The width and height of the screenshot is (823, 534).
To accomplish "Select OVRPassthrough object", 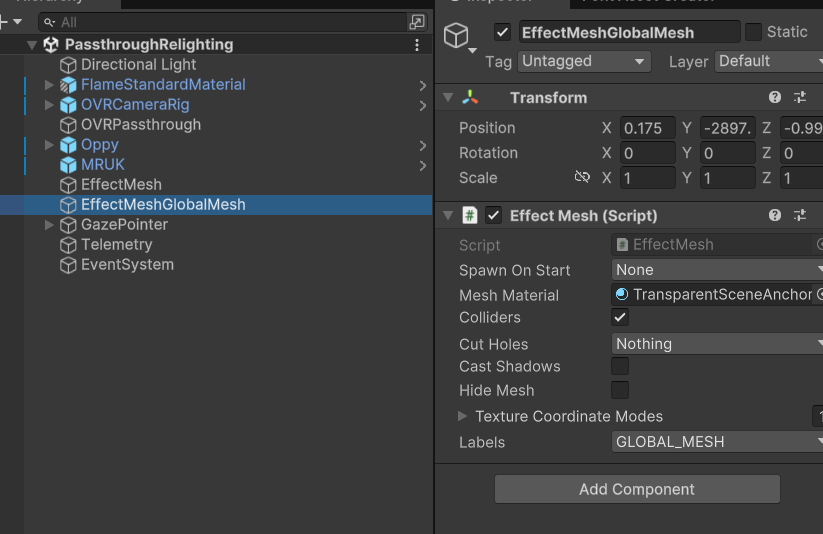I will tap(141, 124).
